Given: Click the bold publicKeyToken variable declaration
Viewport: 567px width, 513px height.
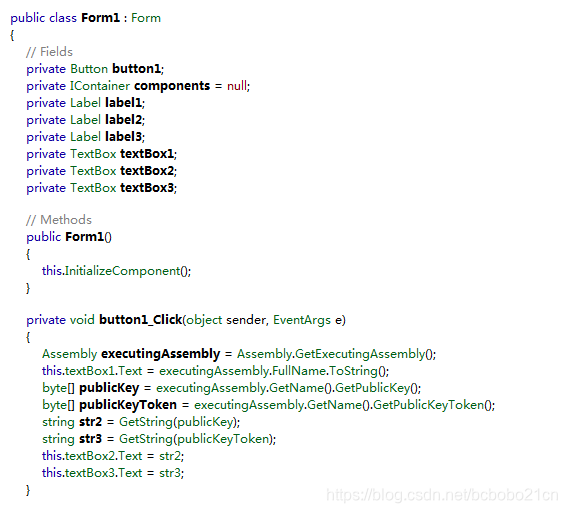Looking at the screenshot, I should tap(128, 405).
